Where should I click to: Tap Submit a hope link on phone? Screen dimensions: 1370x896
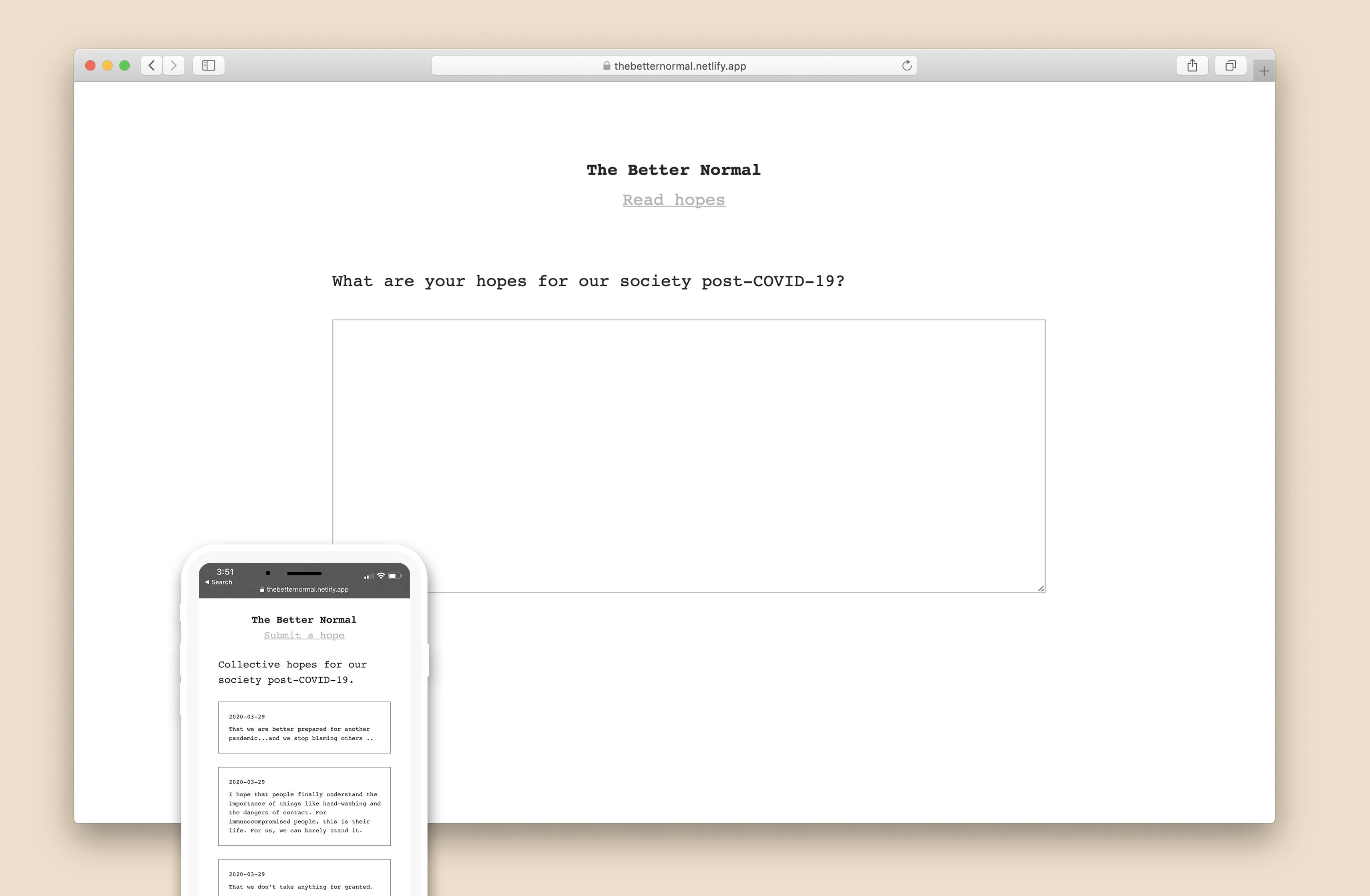coord(304,635)
